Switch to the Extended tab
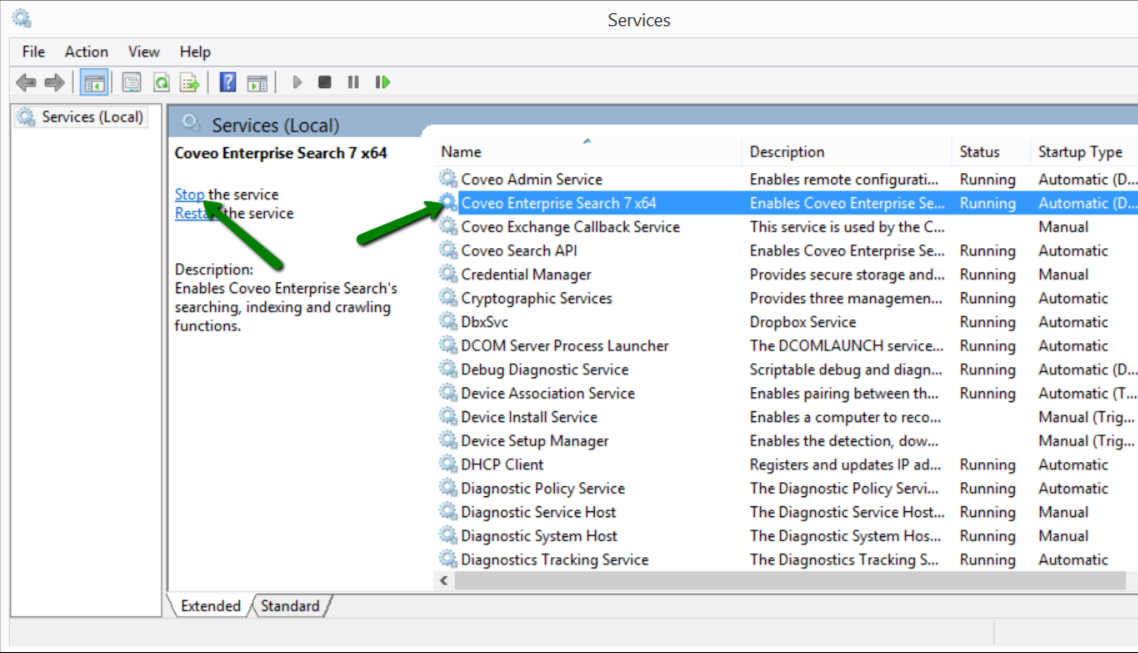 pyautogui.click(x=210, y=606)
